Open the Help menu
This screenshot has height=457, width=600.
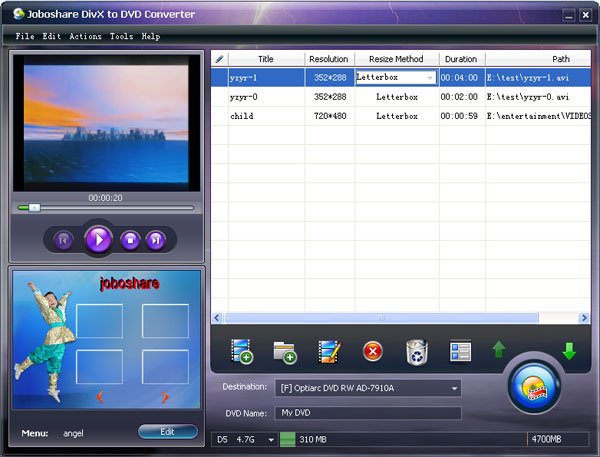click(151, 36)
